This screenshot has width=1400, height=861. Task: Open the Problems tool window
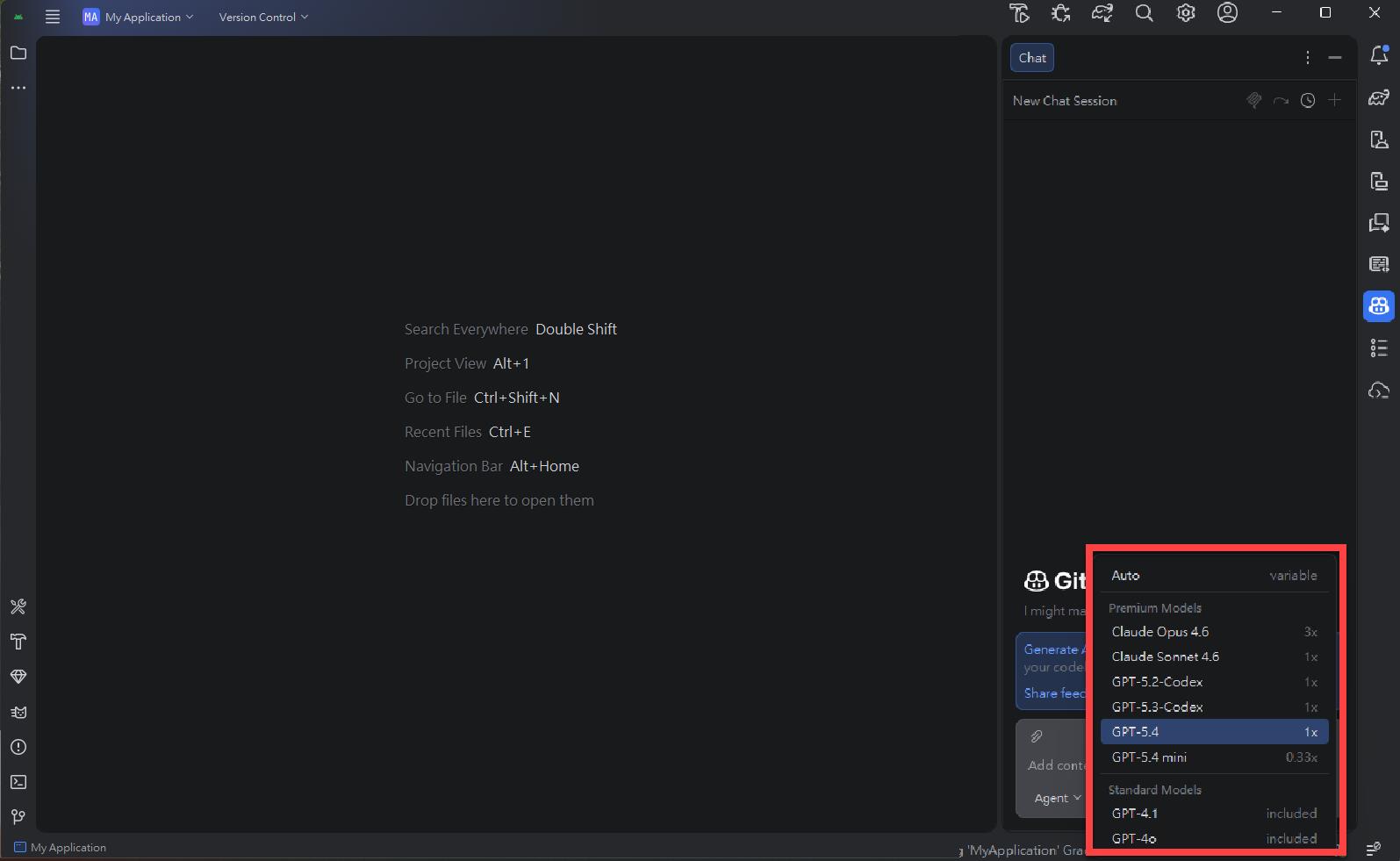click(18, 747)
